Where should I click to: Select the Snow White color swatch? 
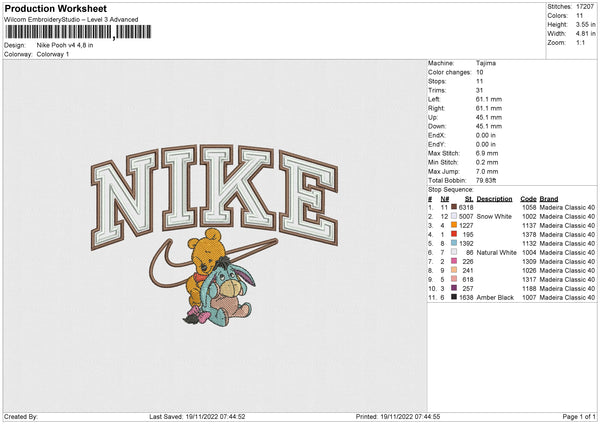[454, 216]
